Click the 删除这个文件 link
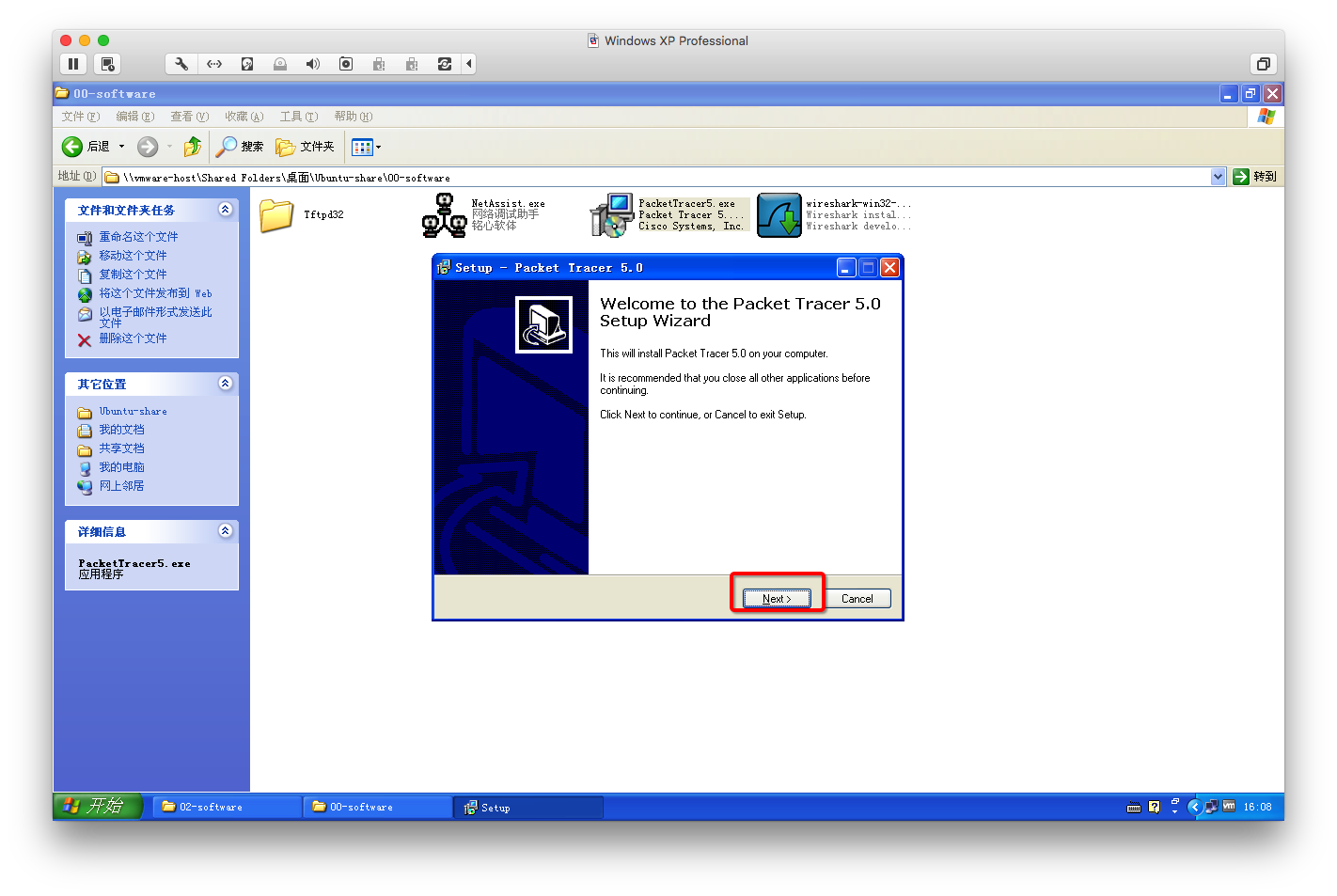 pos(133,338)
